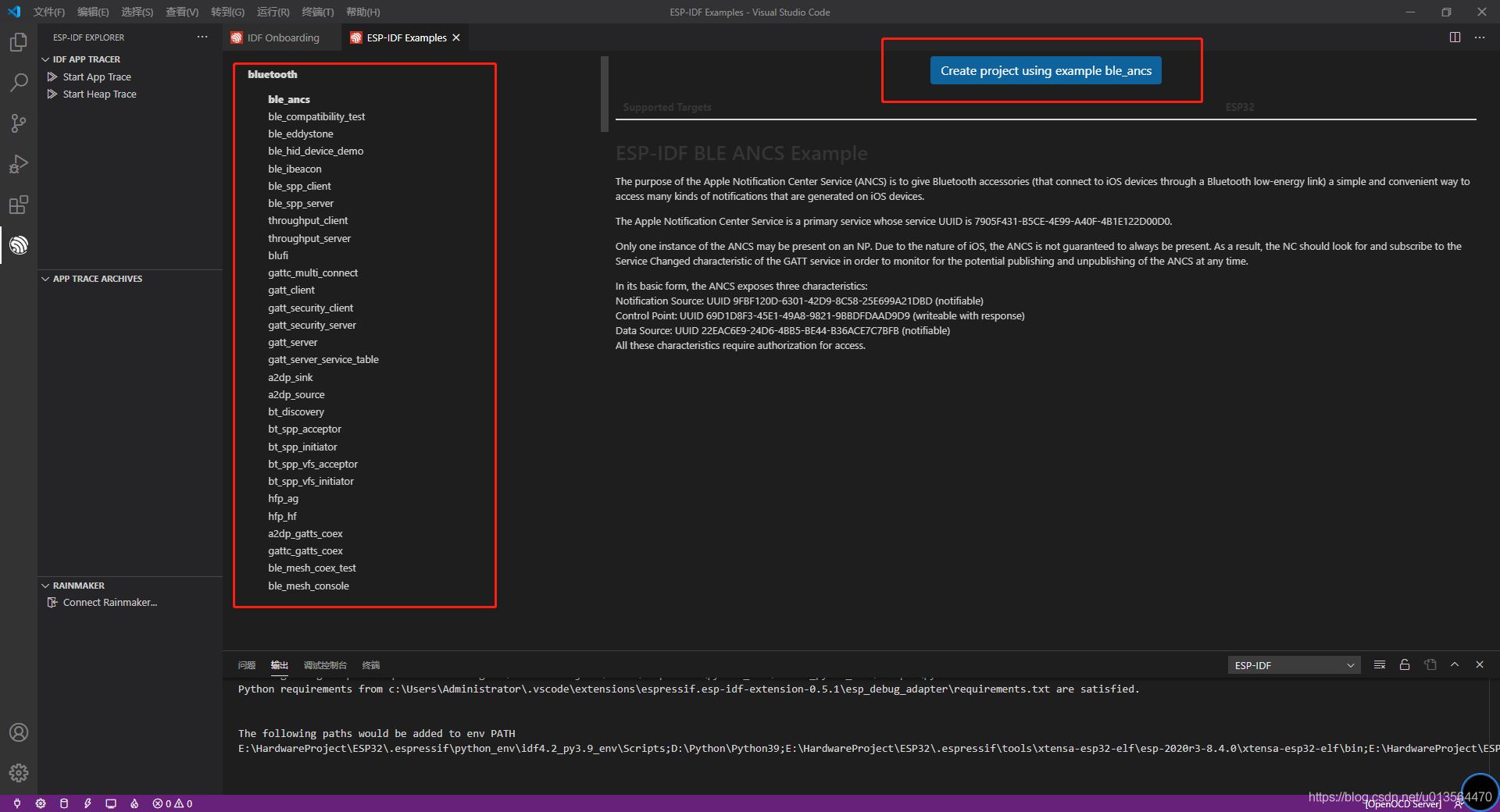Toggle output scroll lock padlock
Image resolution: width=1500 pixels, height=812 pixels.
coord(1405,664)
